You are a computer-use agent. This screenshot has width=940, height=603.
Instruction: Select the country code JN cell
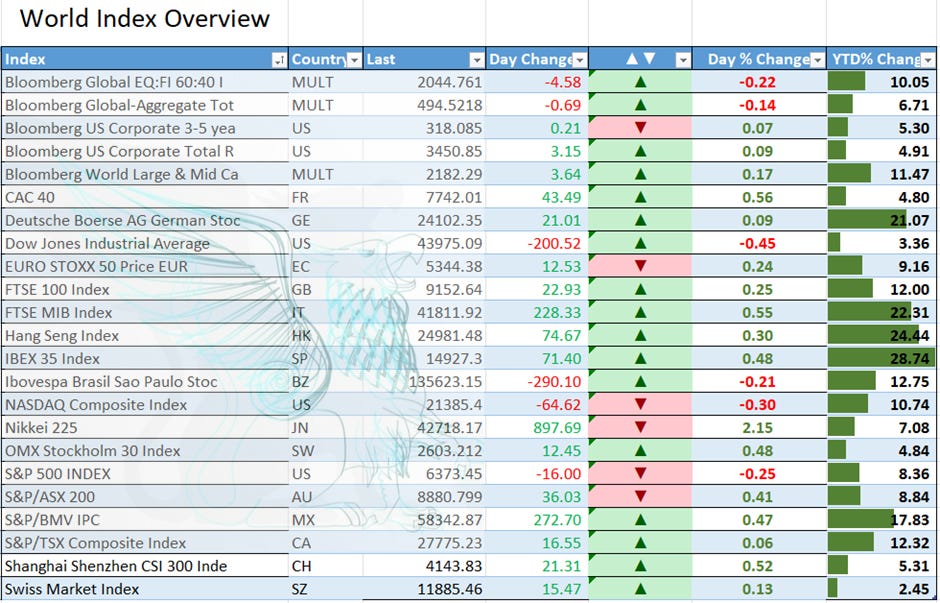[326, 427]
